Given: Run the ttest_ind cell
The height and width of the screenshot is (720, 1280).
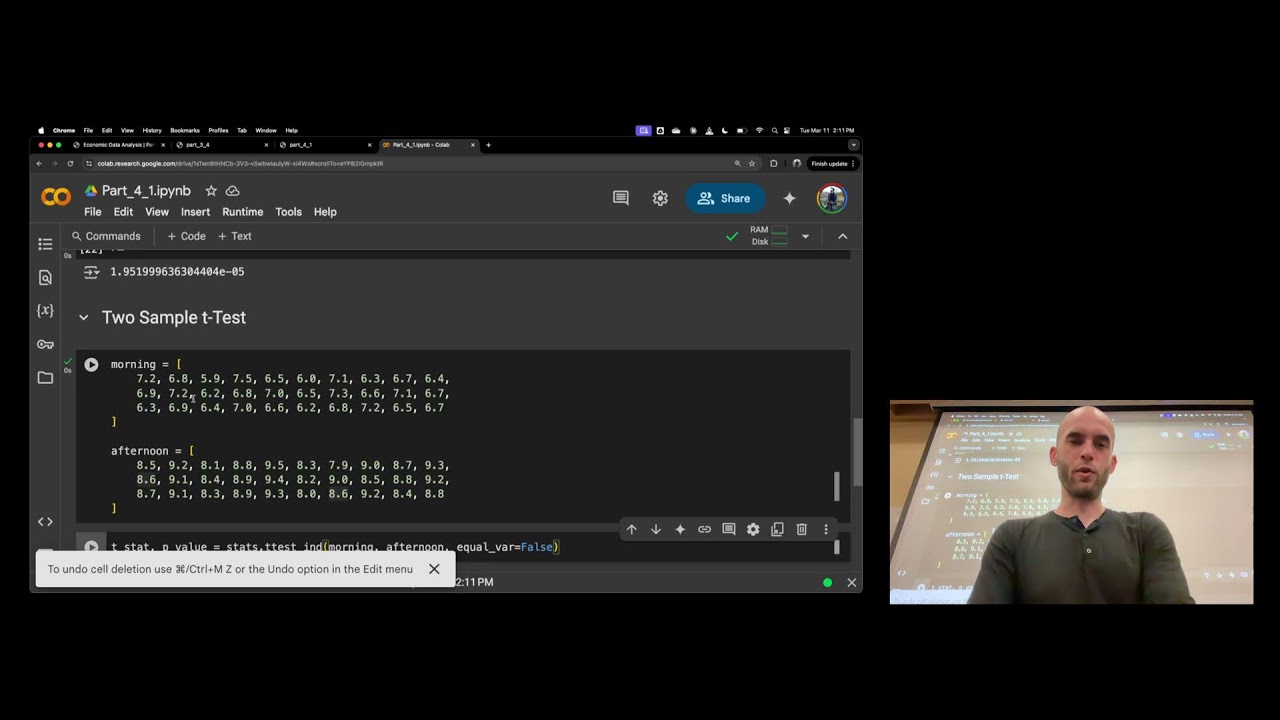Looking at the screenshot, I should [x=91, y=547].
